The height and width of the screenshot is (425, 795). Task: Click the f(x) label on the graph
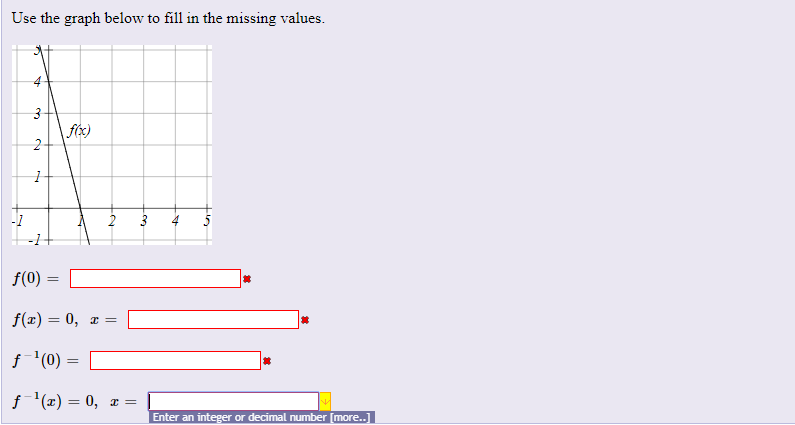point(80,131)
